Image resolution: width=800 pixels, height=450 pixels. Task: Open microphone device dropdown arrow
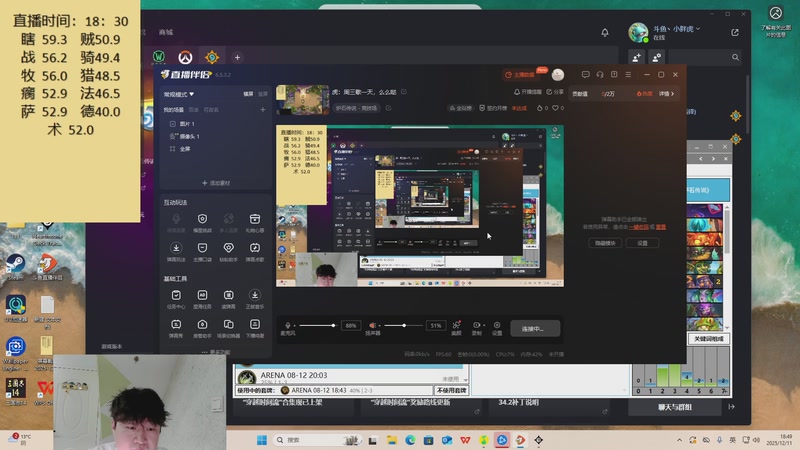[x=294, y=326]
